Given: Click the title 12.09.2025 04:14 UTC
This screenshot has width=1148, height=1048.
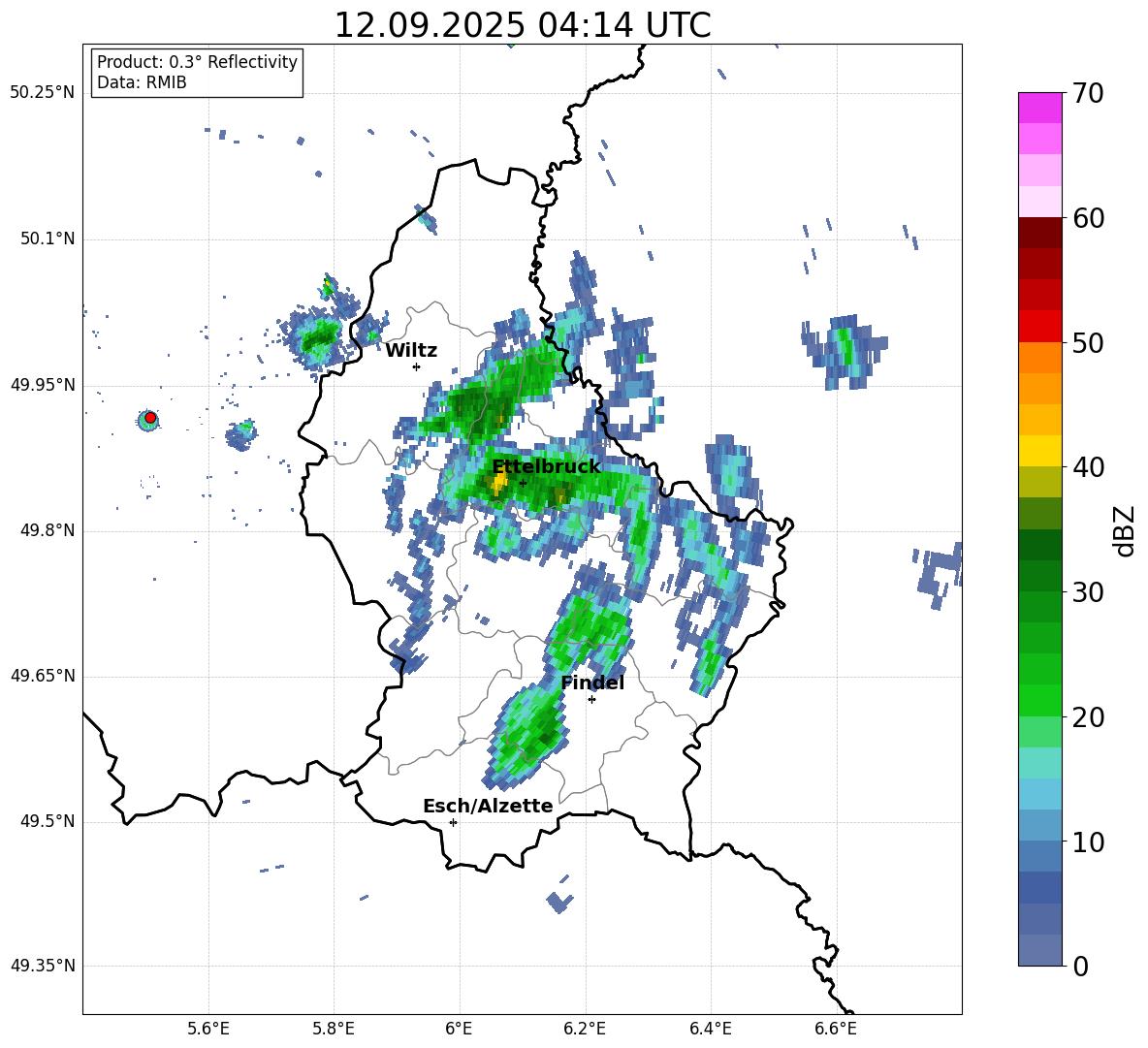Looking at the screenshot, I should [x=522, y=25].
